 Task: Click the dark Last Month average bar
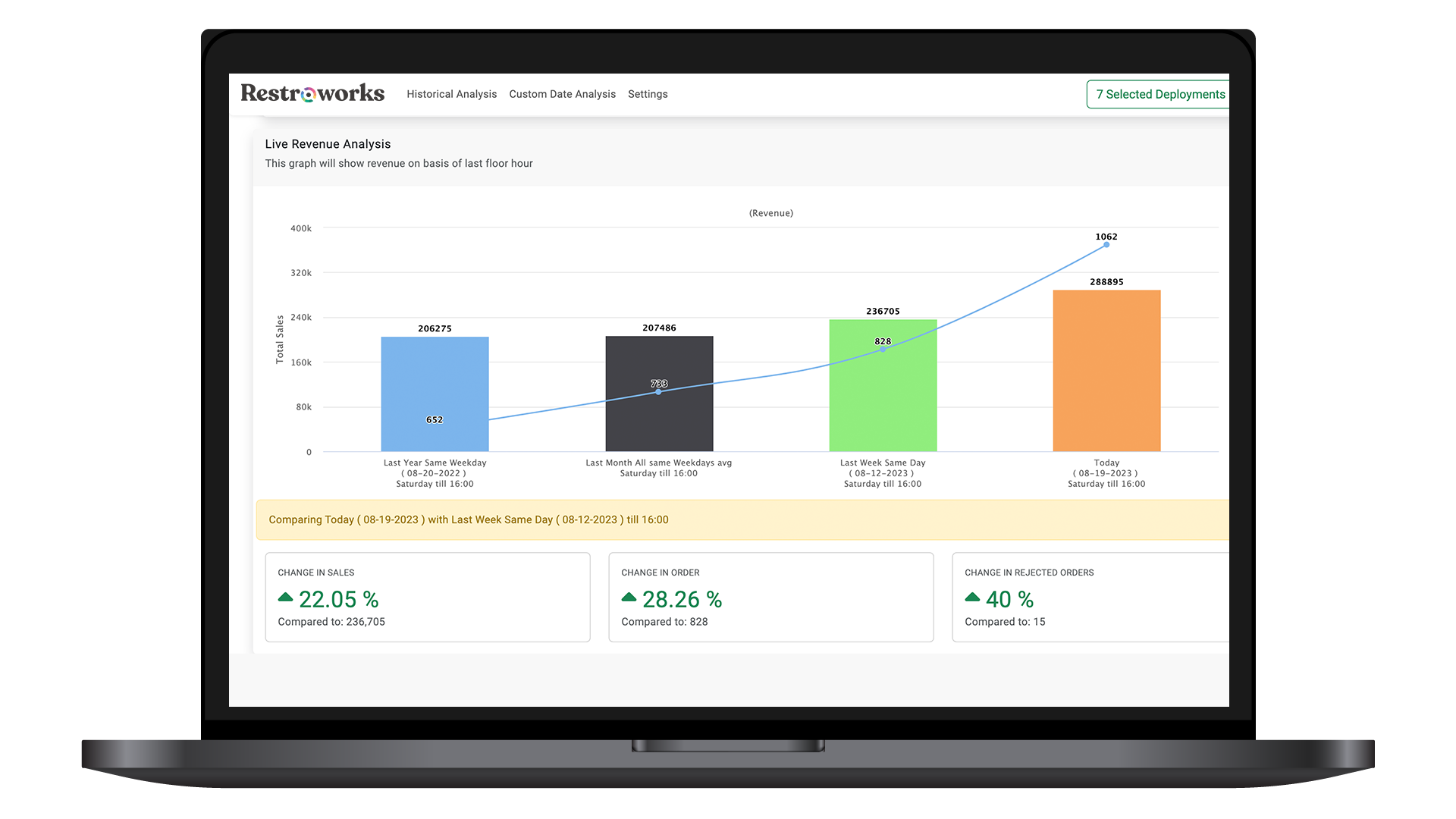coord(659,394)
